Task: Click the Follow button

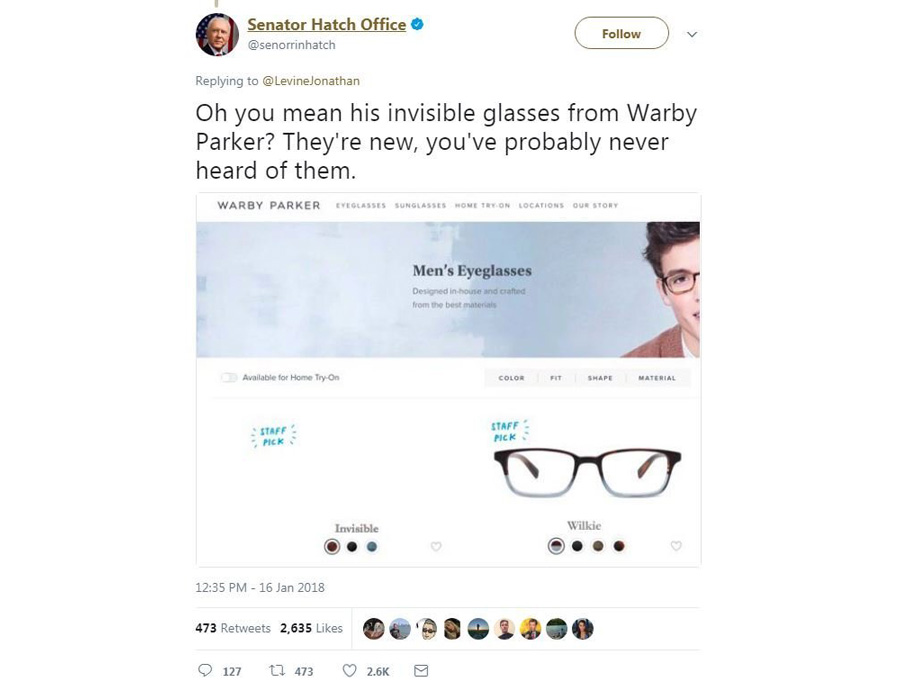Action: [622, 33]
